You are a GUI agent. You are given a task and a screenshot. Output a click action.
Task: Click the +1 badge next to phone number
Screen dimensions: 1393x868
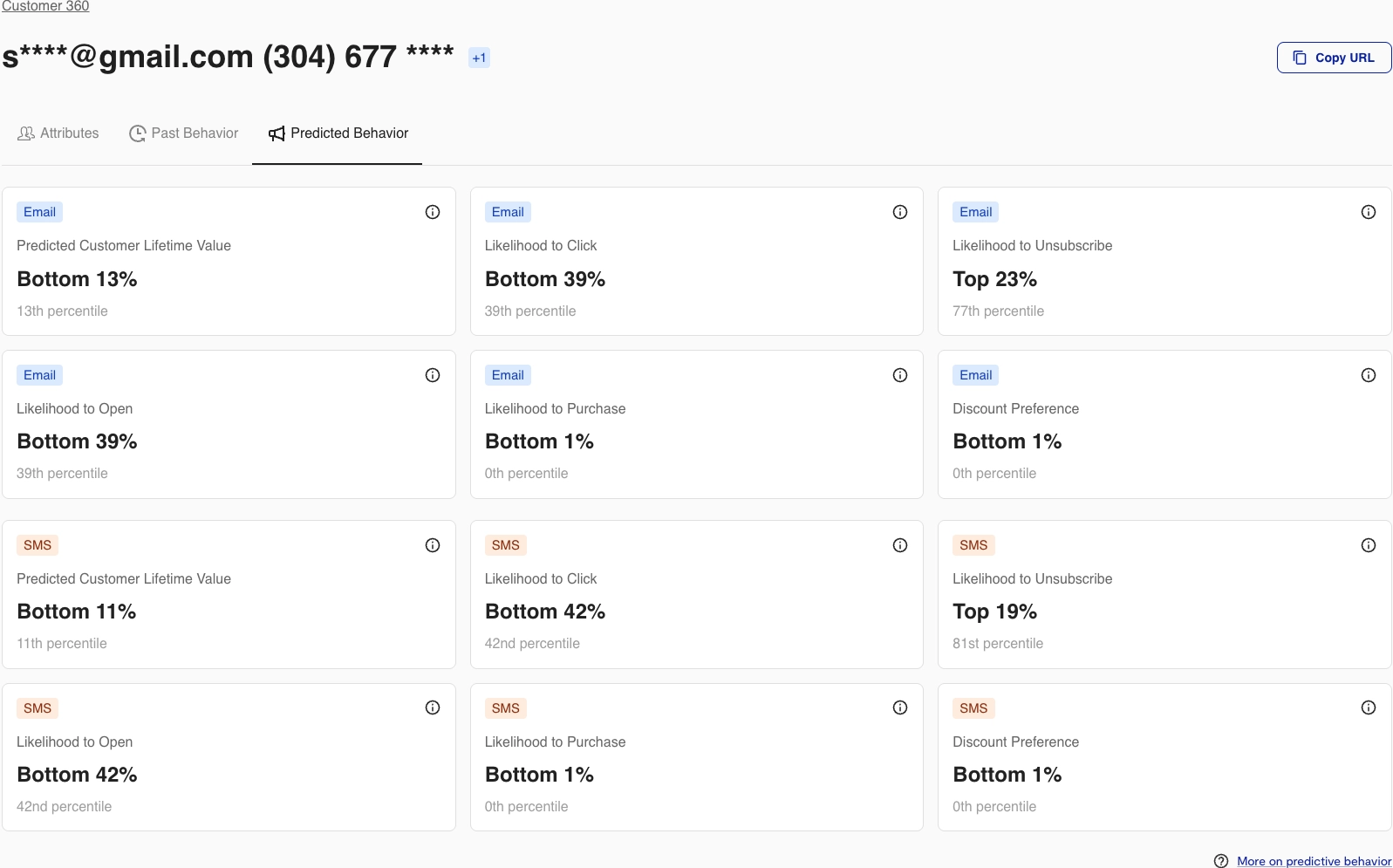[479, 58]
